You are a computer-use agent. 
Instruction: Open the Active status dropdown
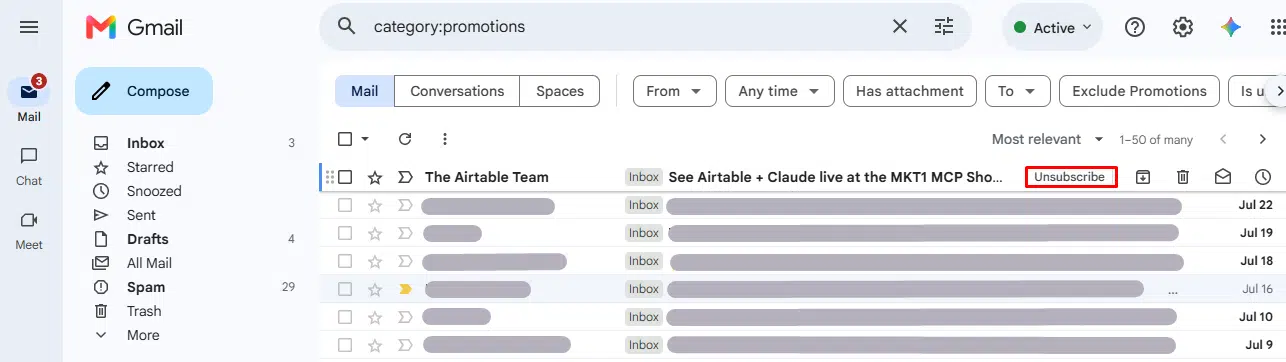(x=1053, y=28)
